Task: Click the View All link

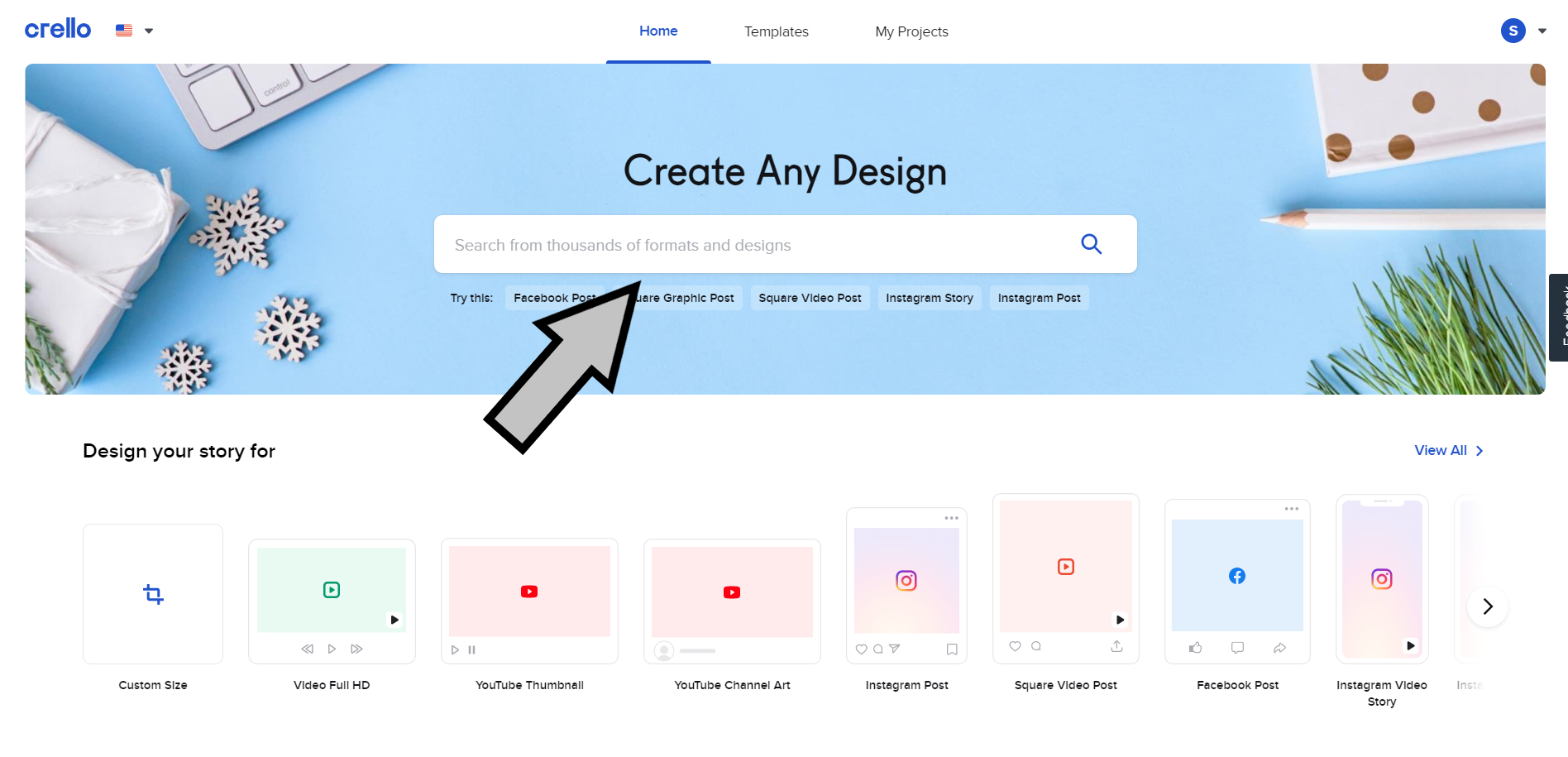Action: point(1448,450)
